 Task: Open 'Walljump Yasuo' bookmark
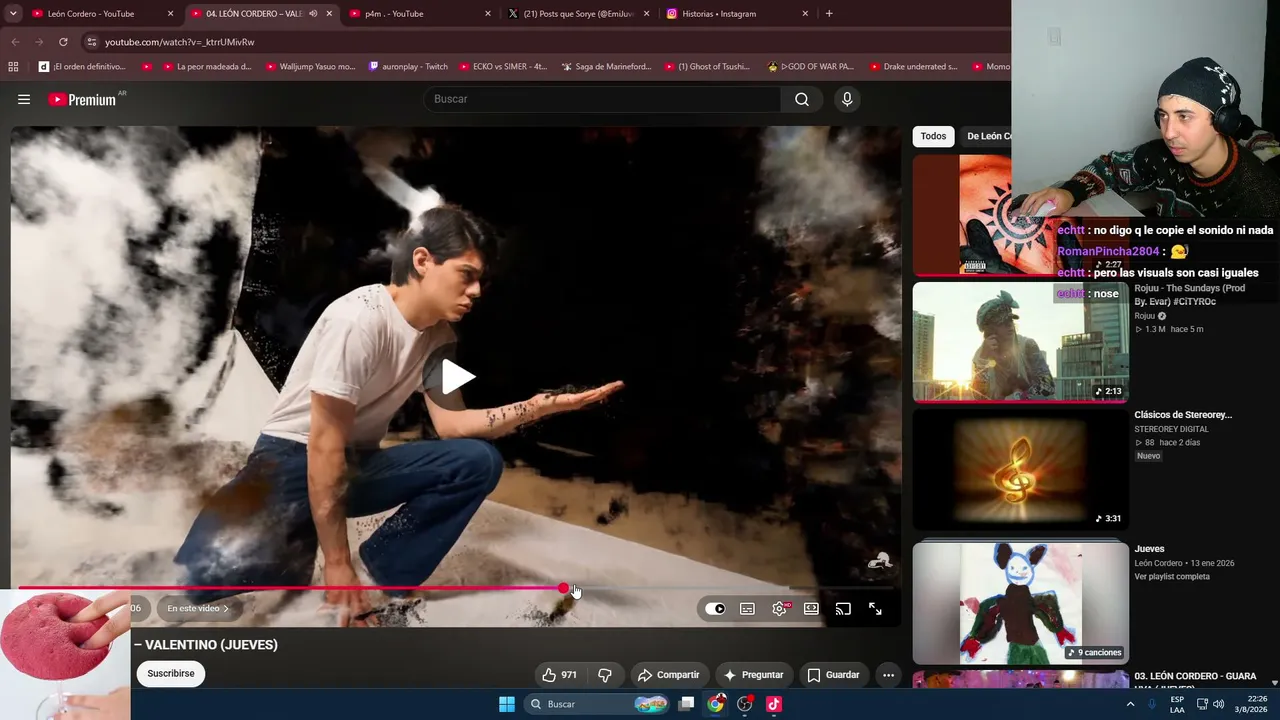click(x=311, y=67)
